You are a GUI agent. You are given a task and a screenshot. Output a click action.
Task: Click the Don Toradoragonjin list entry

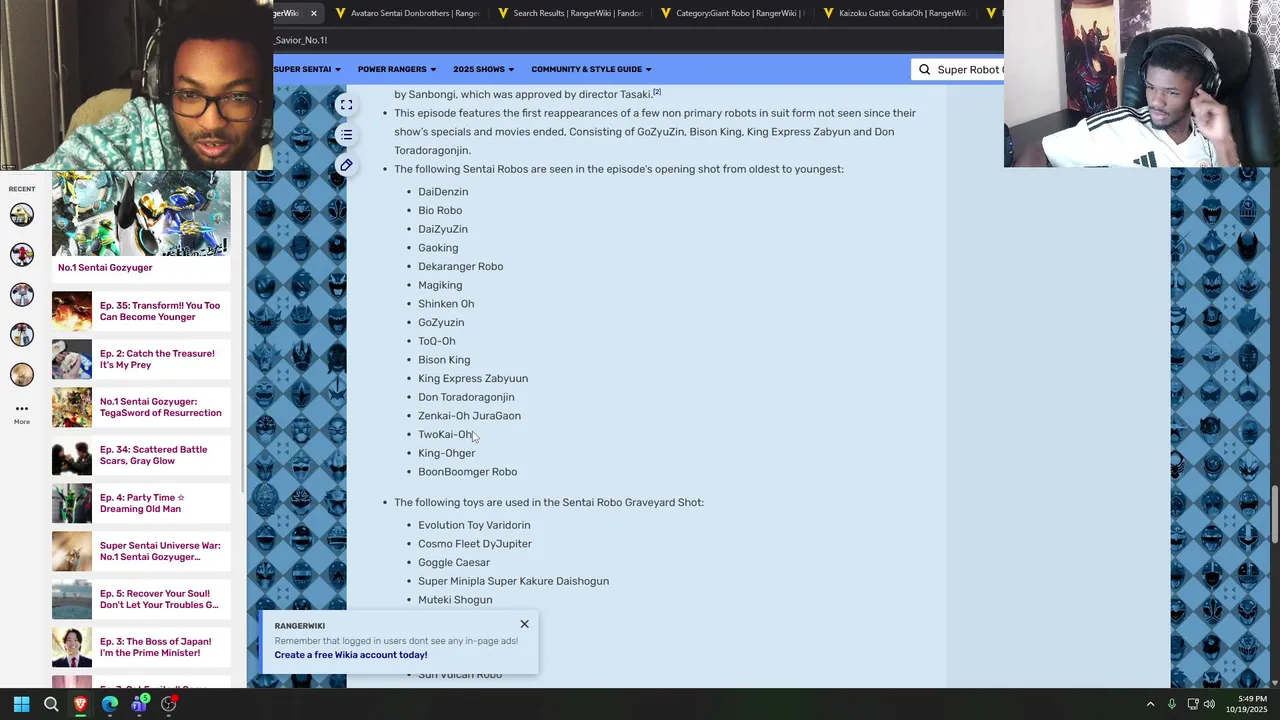point(466,397)
